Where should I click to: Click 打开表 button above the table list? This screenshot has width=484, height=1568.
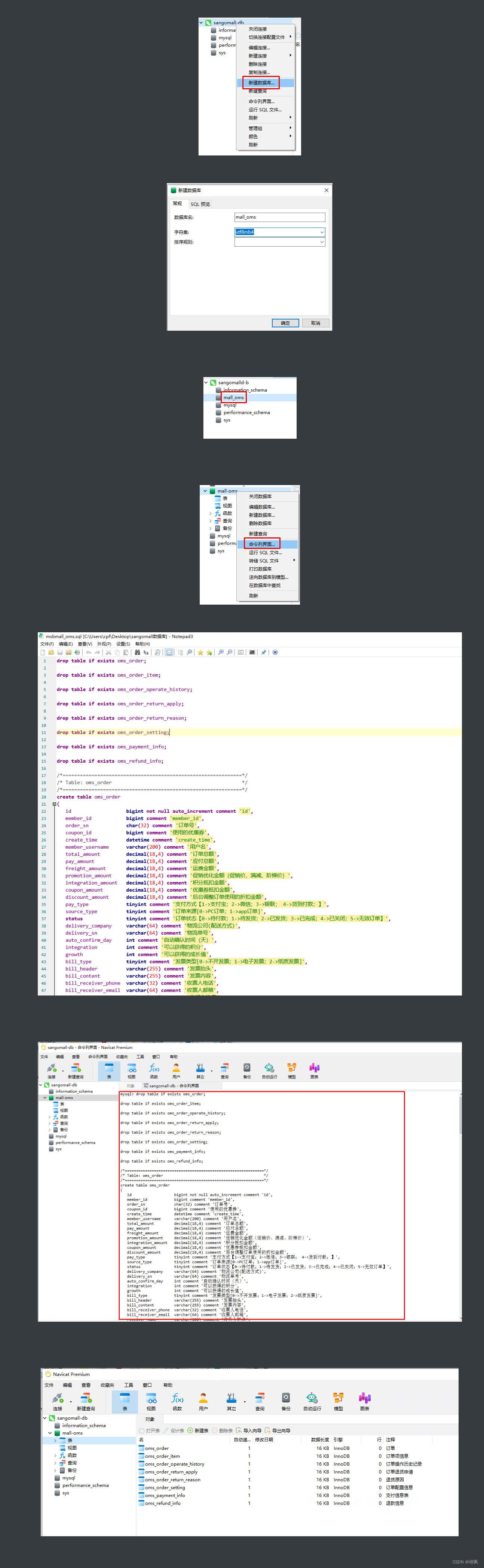pos(149,1430)
